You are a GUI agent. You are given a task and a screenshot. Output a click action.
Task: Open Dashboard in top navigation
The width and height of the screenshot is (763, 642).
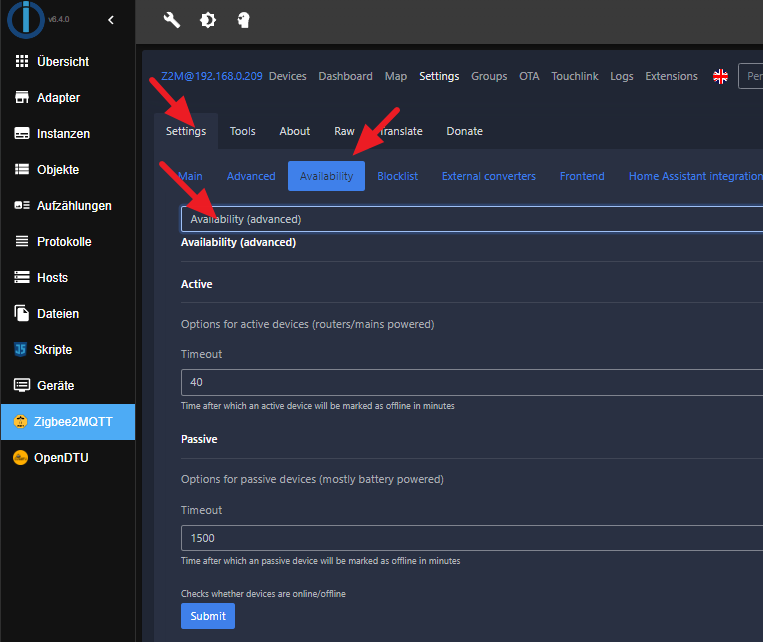tap(345, 76)
